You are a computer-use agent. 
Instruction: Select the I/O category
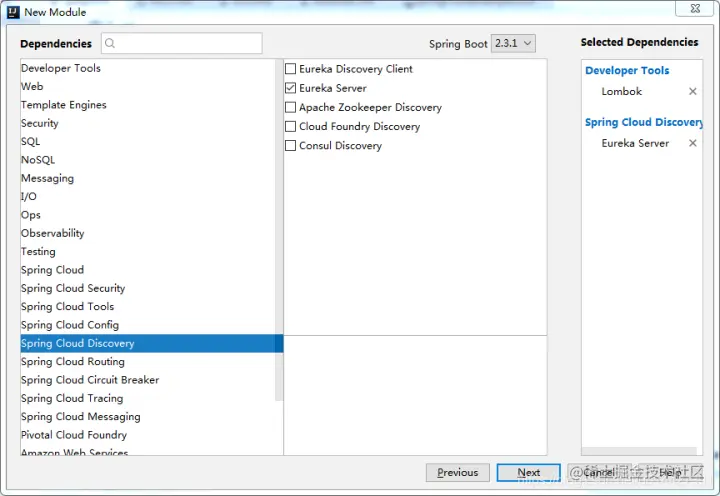click(148, 197)
